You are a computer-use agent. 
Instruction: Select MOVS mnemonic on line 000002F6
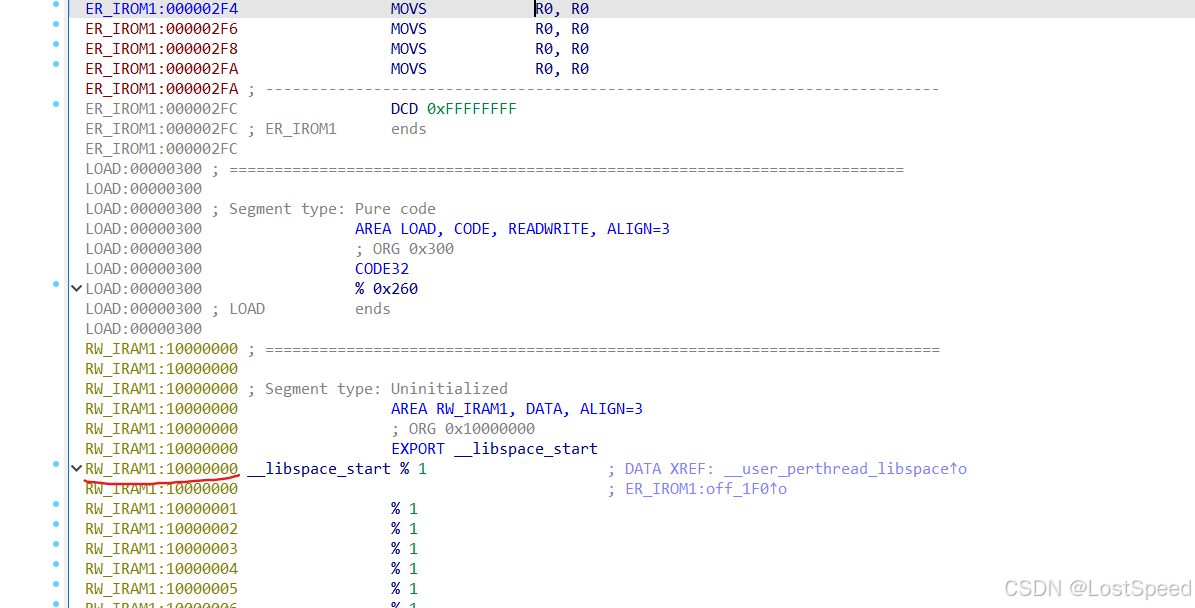point(408,29)
